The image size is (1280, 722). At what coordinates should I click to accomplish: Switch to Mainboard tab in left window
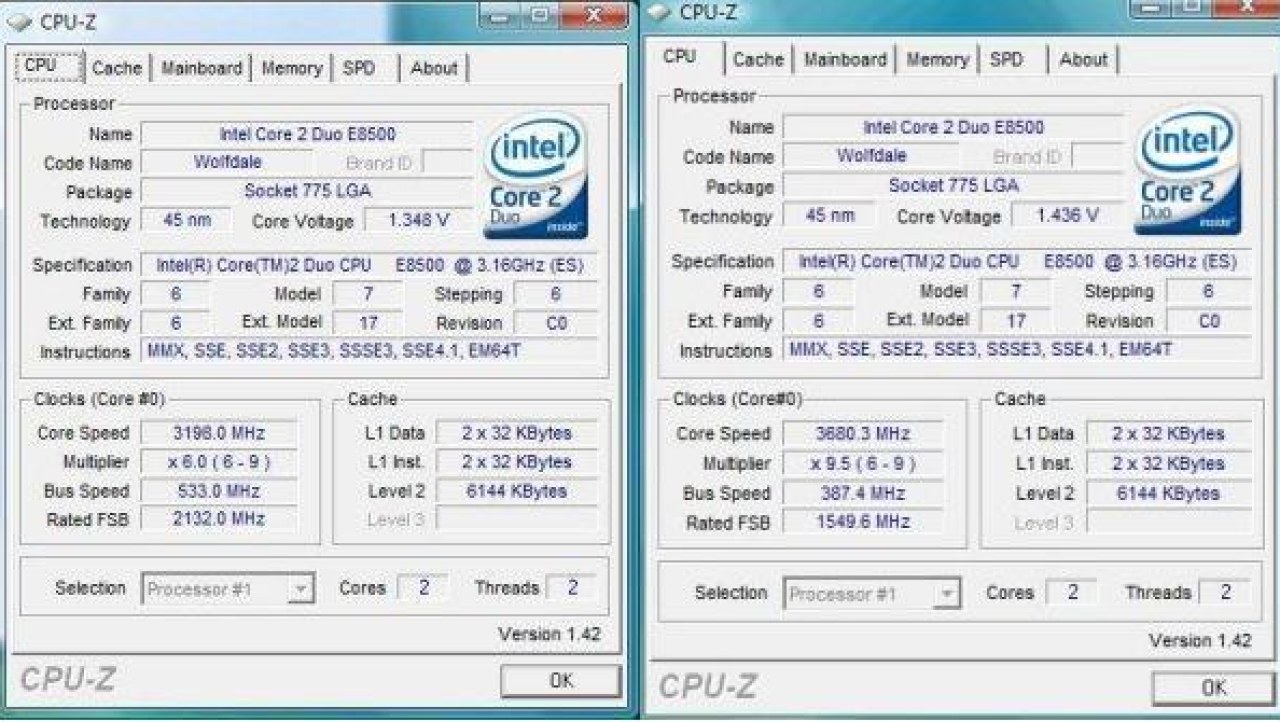coord(201,68)
